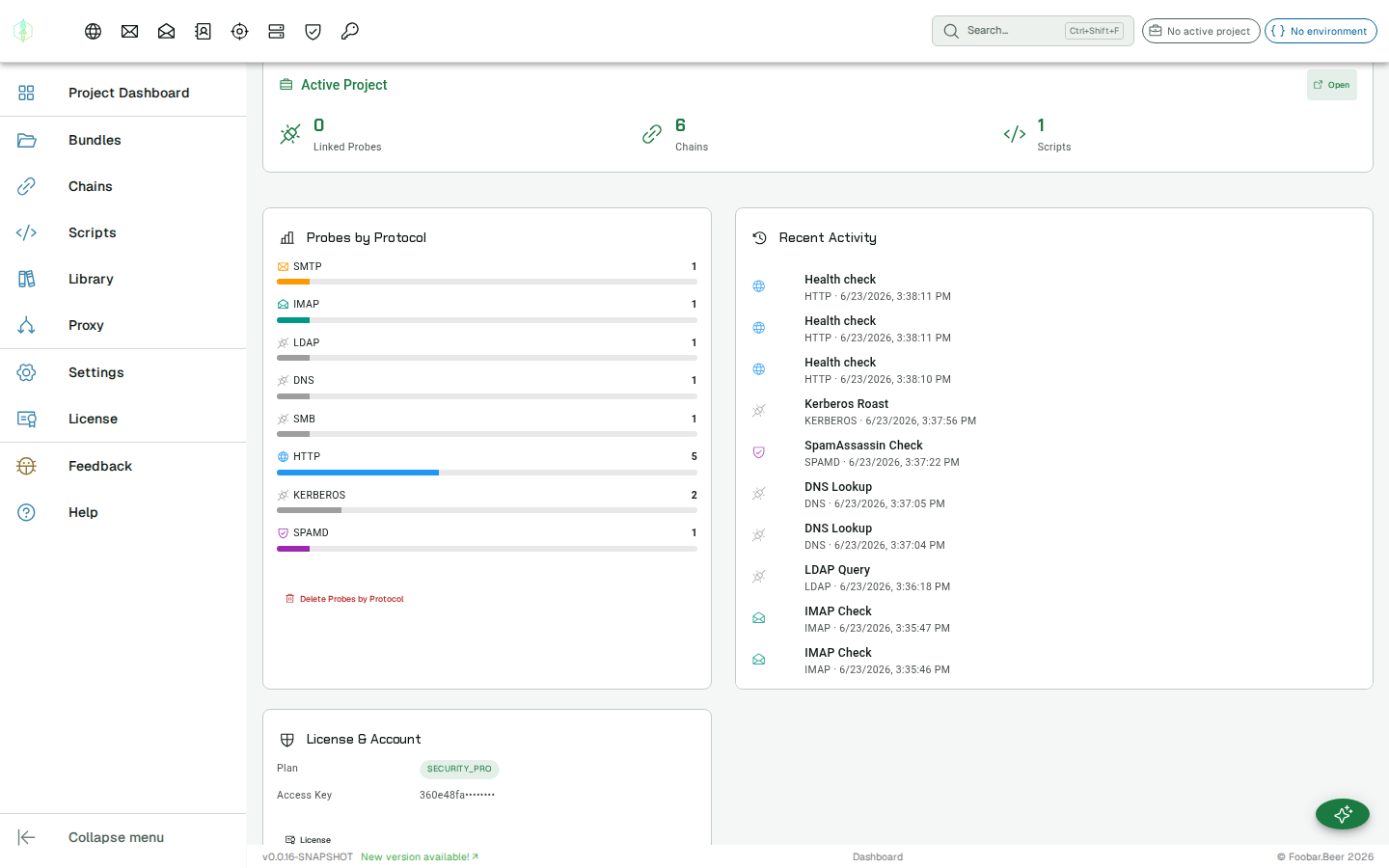This screenshot has width=1389, height=868.
Task: Click the Chains link icon in sidebar
Action: pyautogui.click(x=26, y=186)
